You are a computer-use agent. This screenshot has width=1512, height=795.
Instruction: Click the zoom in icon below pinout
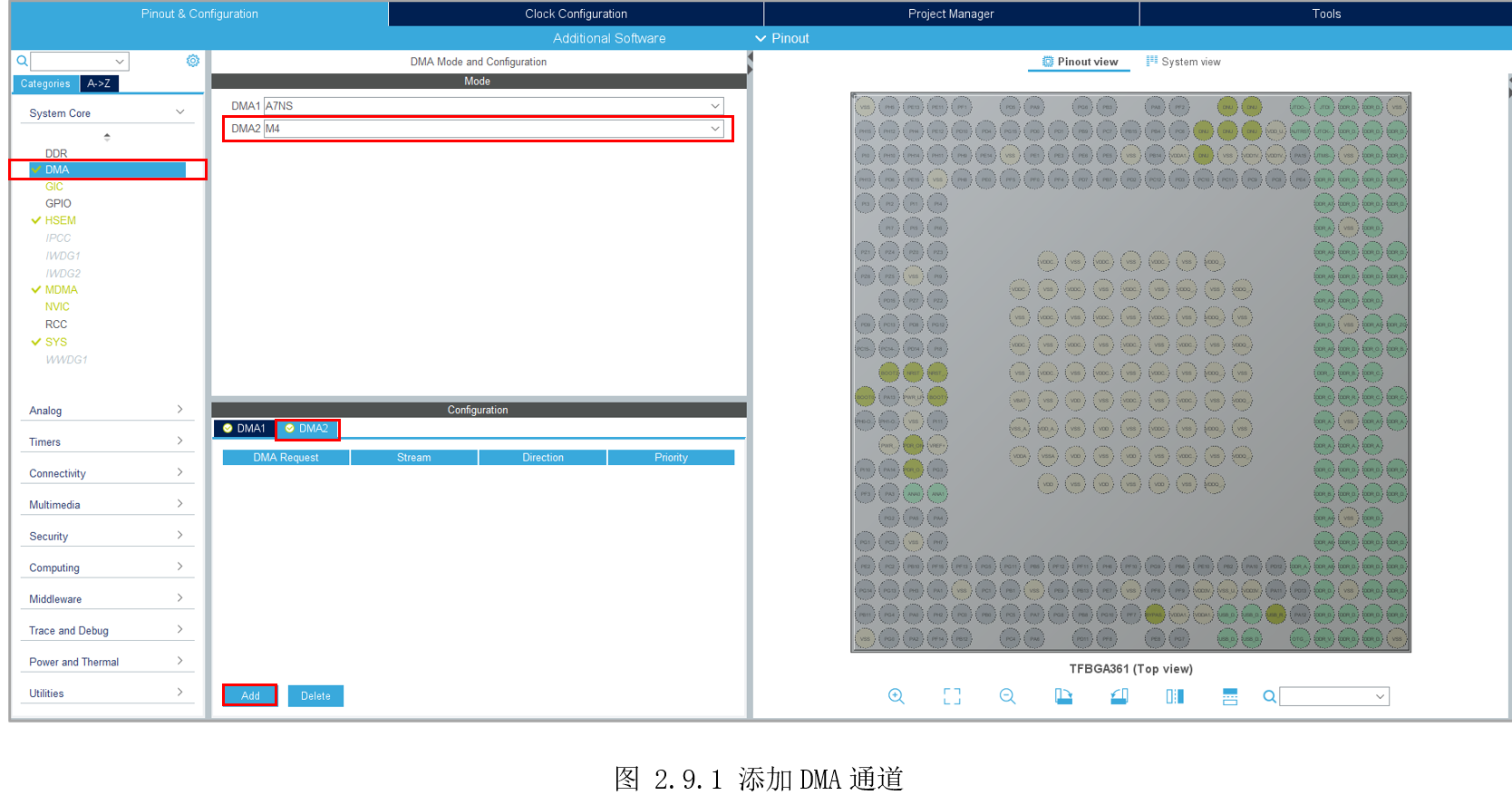[x=896, y=696]
